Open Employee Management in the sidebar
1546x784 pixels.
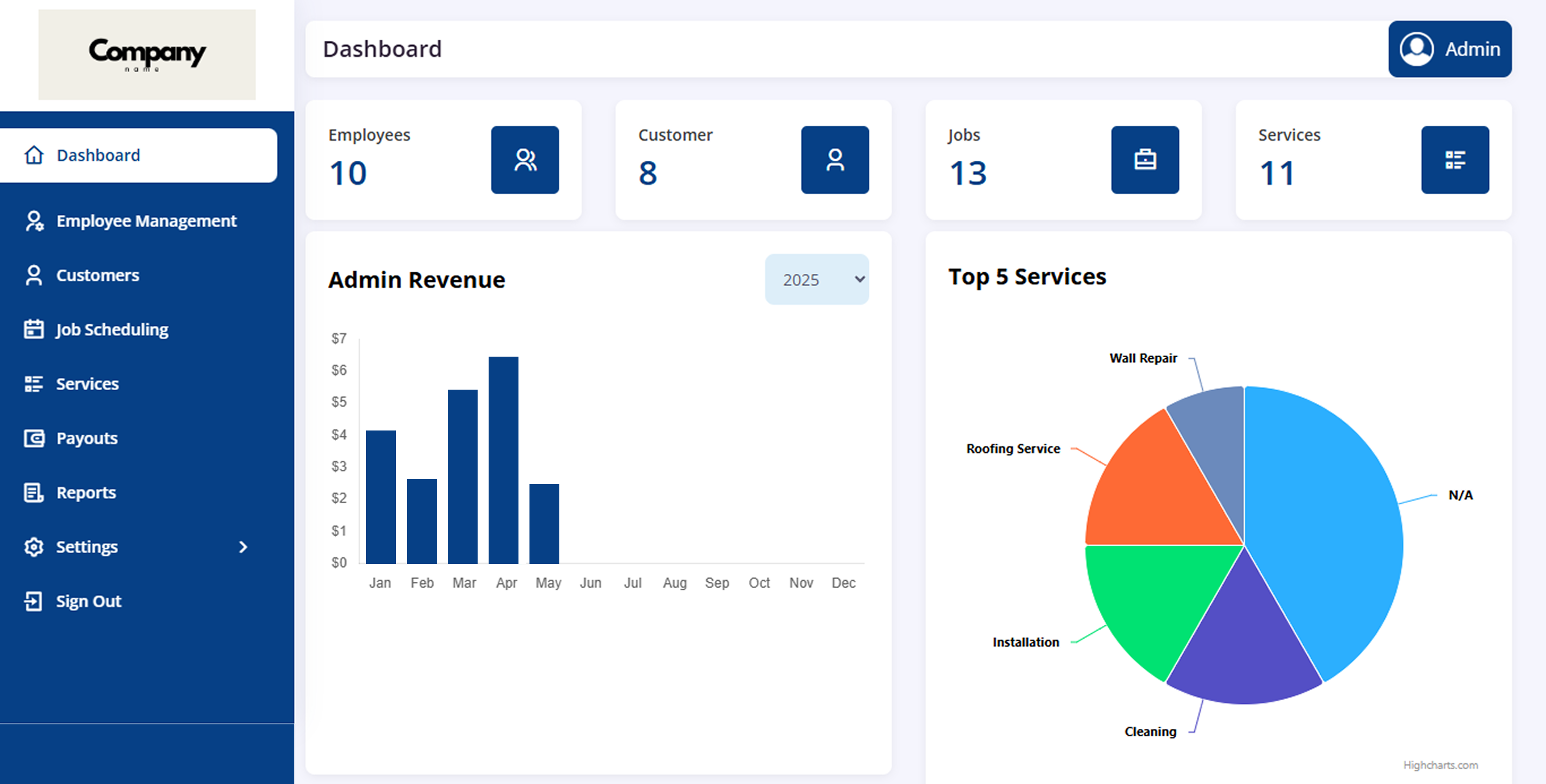146,221
